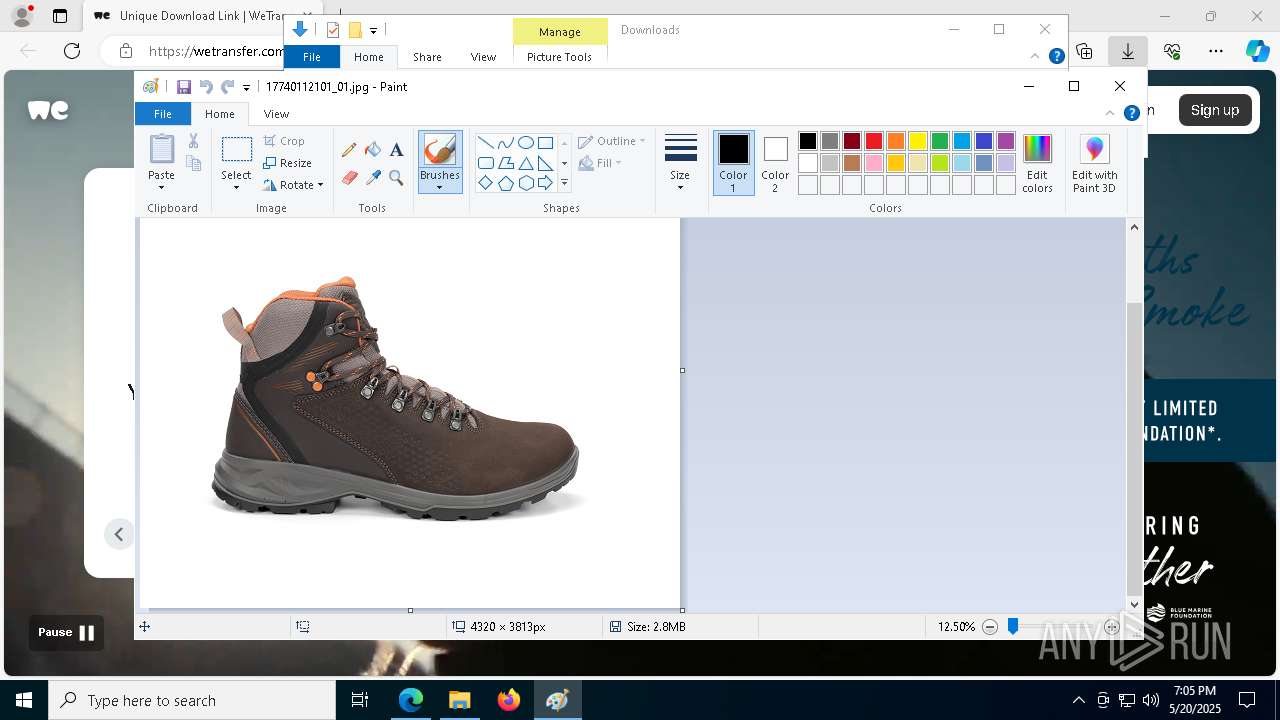Click the Redo arrow in Paint title bar
This screenshot has width=1280, height=720.
click(x=227, y=87)
